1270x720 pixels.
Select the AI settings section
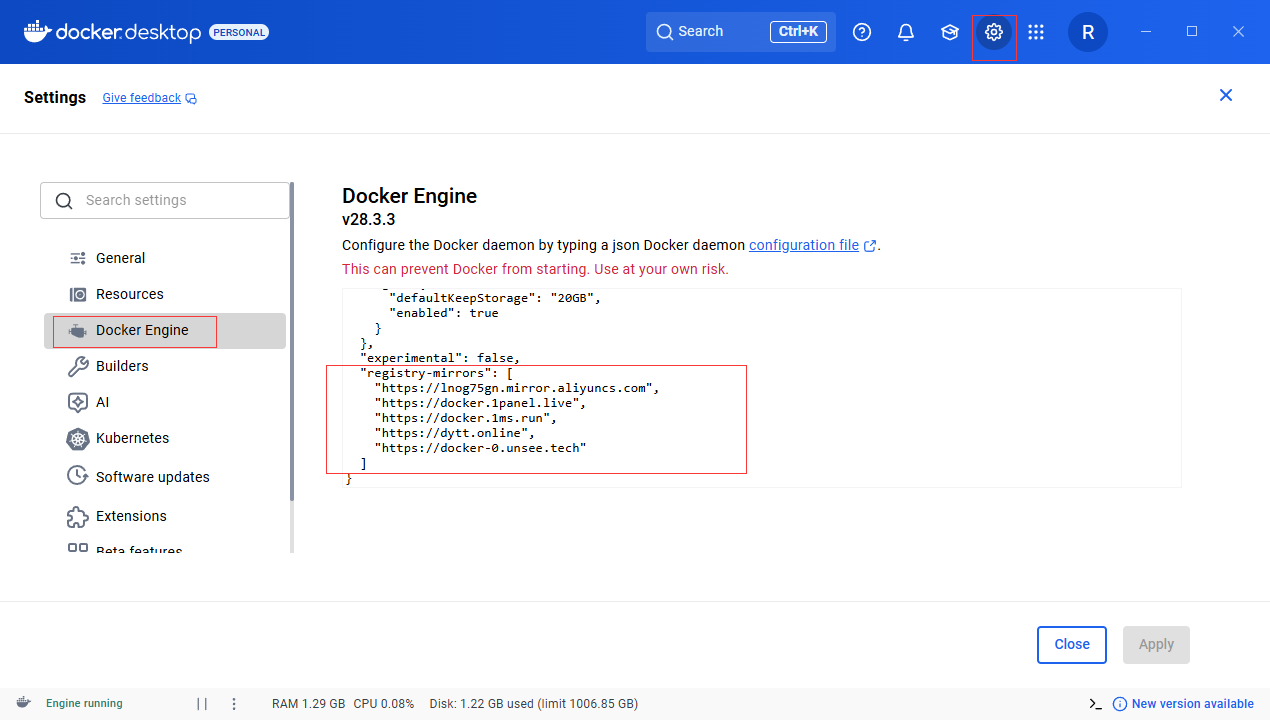click(165, 402)
